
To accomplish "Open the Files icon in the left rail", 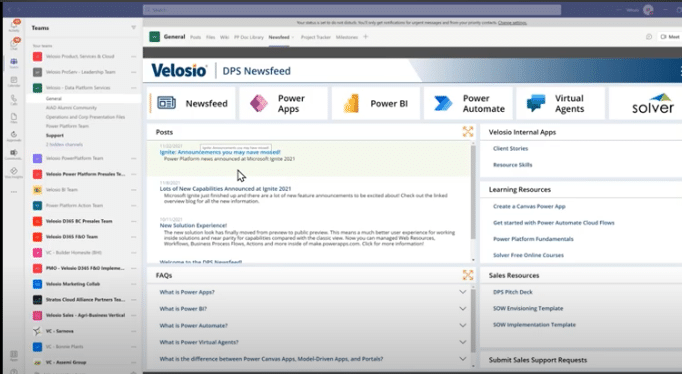I will point(14,118).
